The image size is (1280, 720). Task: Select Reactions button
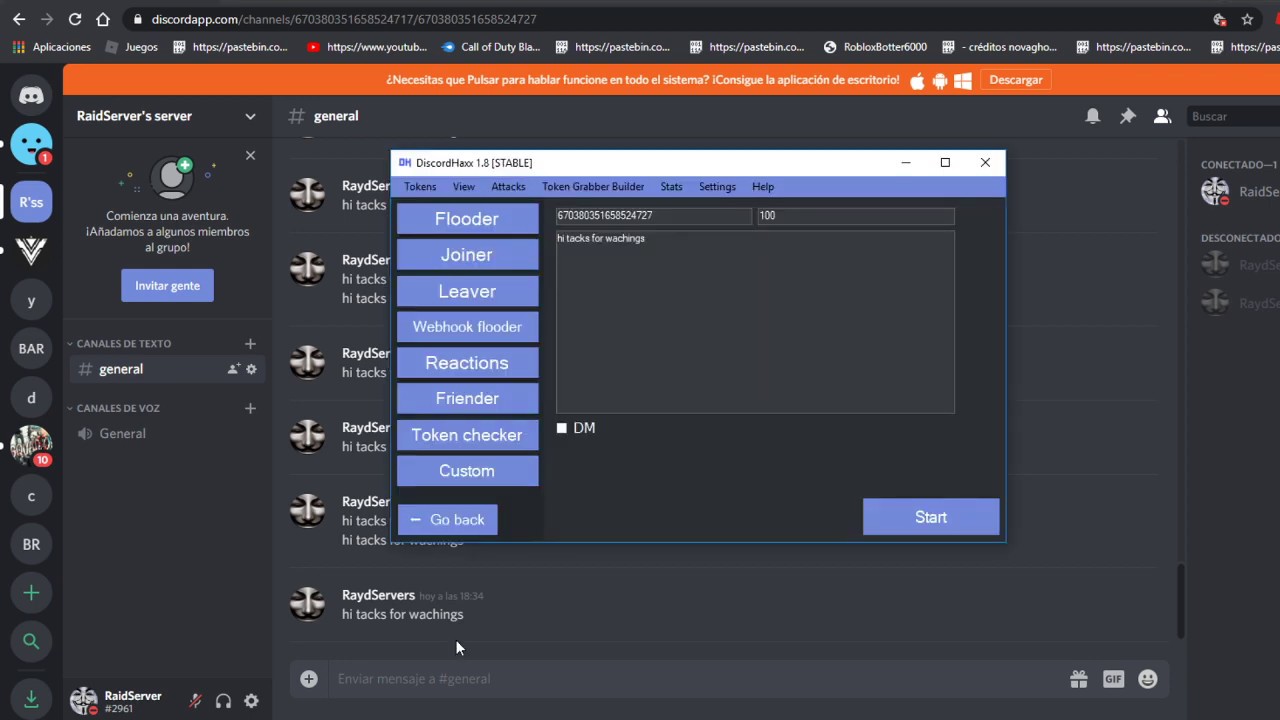coord(467,363)
